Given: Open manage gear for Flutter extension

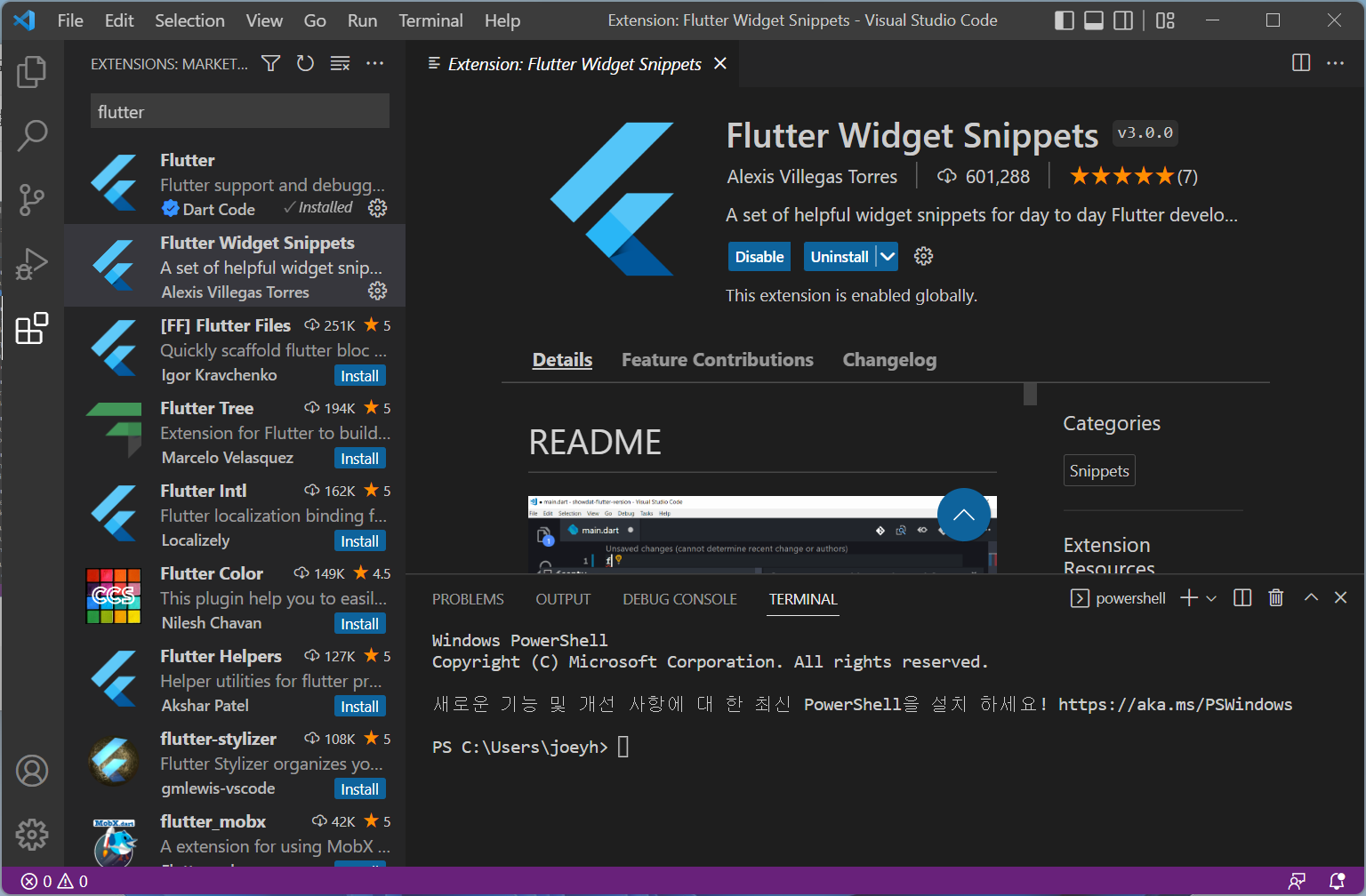Looking at the screenshot, I should pos(378,208).
